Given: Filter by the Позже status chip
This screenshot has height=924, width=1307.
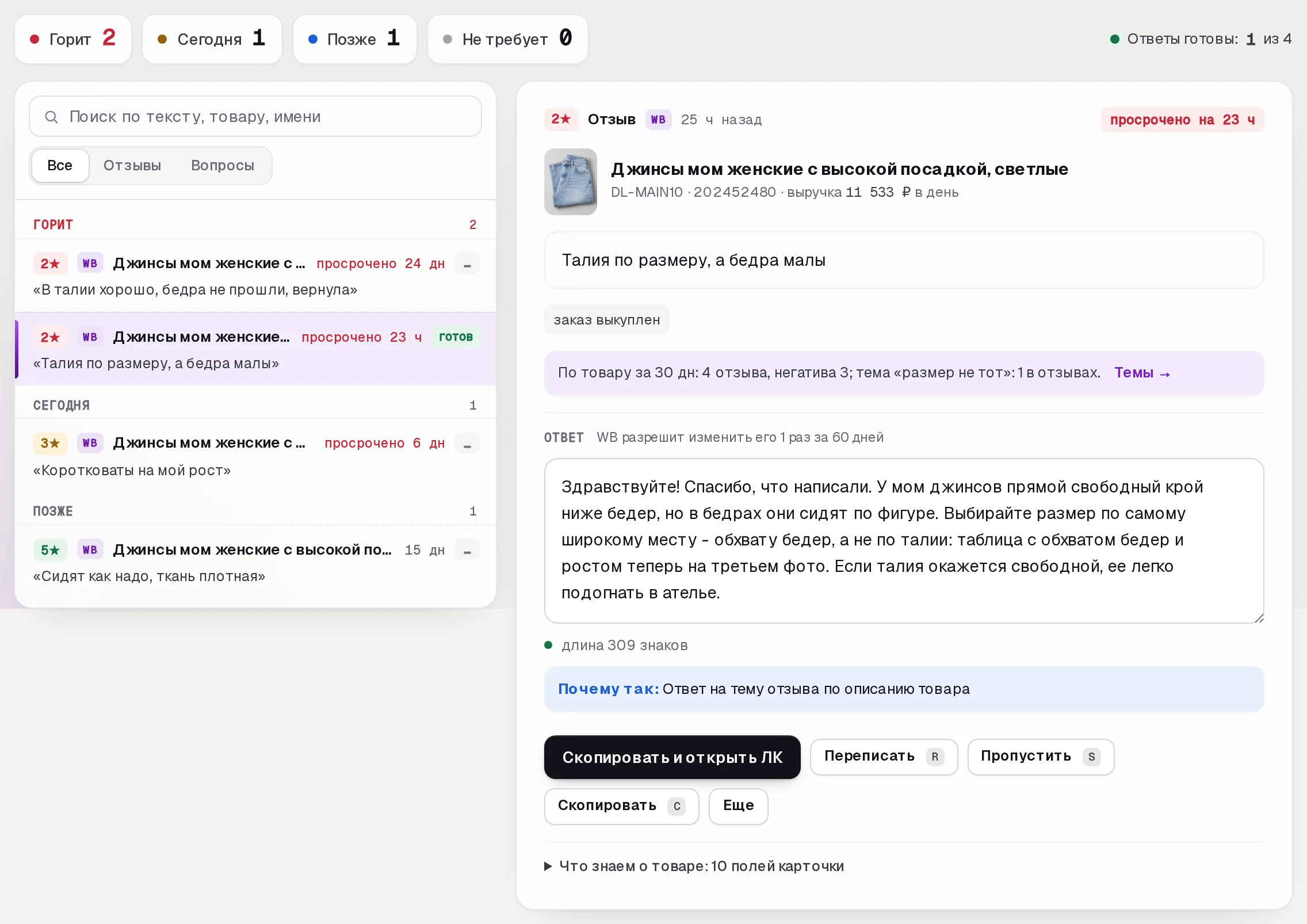Looking at the screenshot, I should (x=354, y=39).
